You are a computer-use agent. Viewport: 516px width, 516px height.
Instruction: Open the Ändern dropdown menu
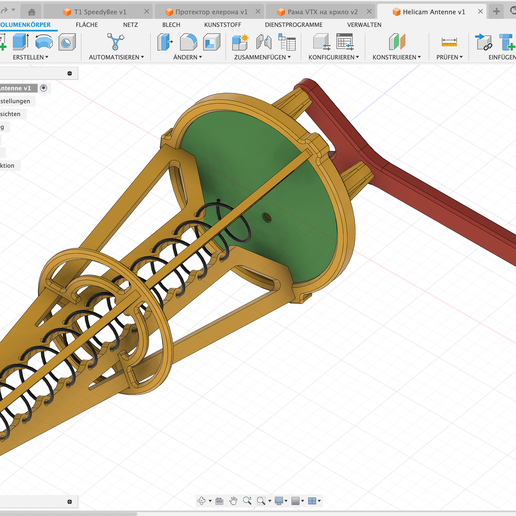point(187,57)
